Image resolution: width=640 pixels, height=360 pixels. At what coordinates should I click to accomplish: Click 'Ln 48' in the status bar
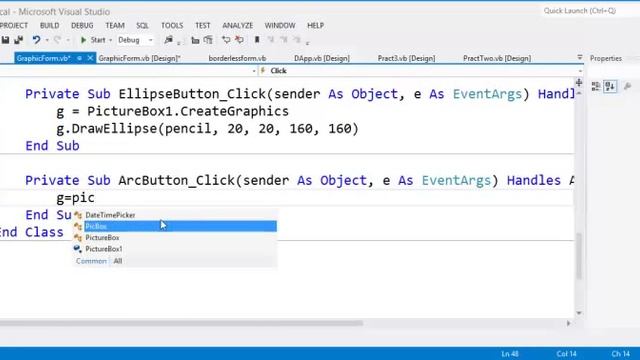coord(510,354)
